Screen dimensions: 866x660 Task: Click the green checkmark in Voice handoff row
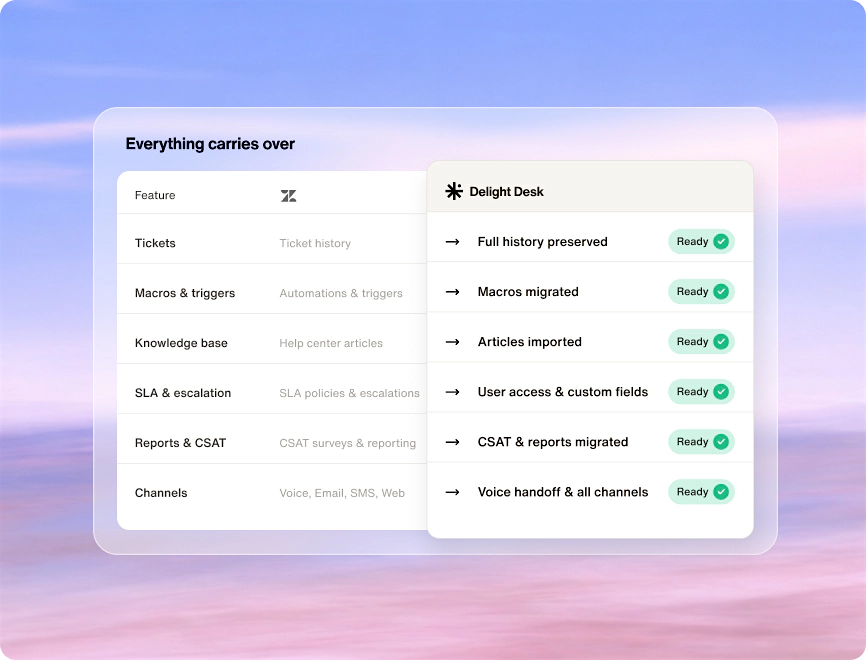click(x=721, y=492)
